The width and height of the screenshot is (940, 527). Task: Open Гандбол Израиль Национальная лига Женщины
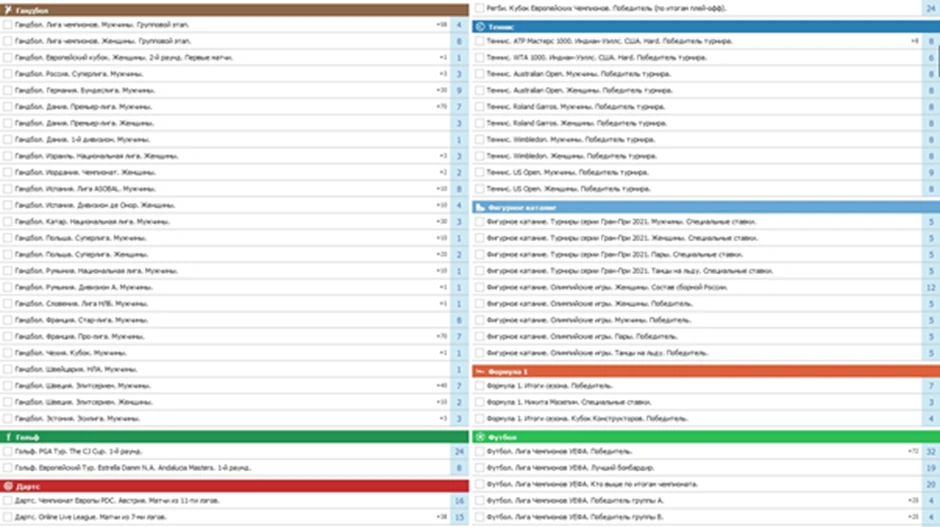pos(97,156)
